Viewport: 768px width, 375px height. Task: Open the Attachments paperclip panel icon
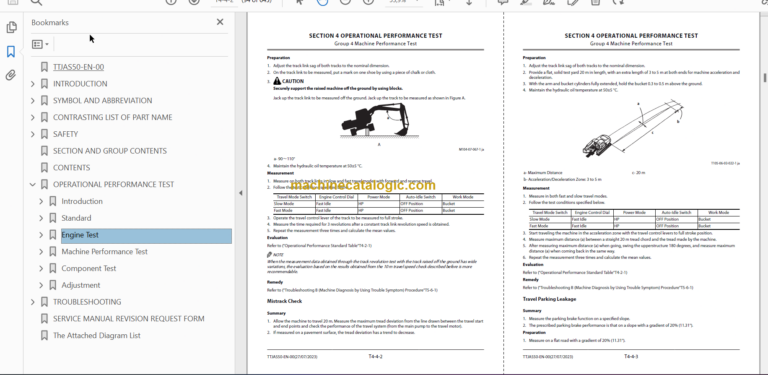(11, 75)
